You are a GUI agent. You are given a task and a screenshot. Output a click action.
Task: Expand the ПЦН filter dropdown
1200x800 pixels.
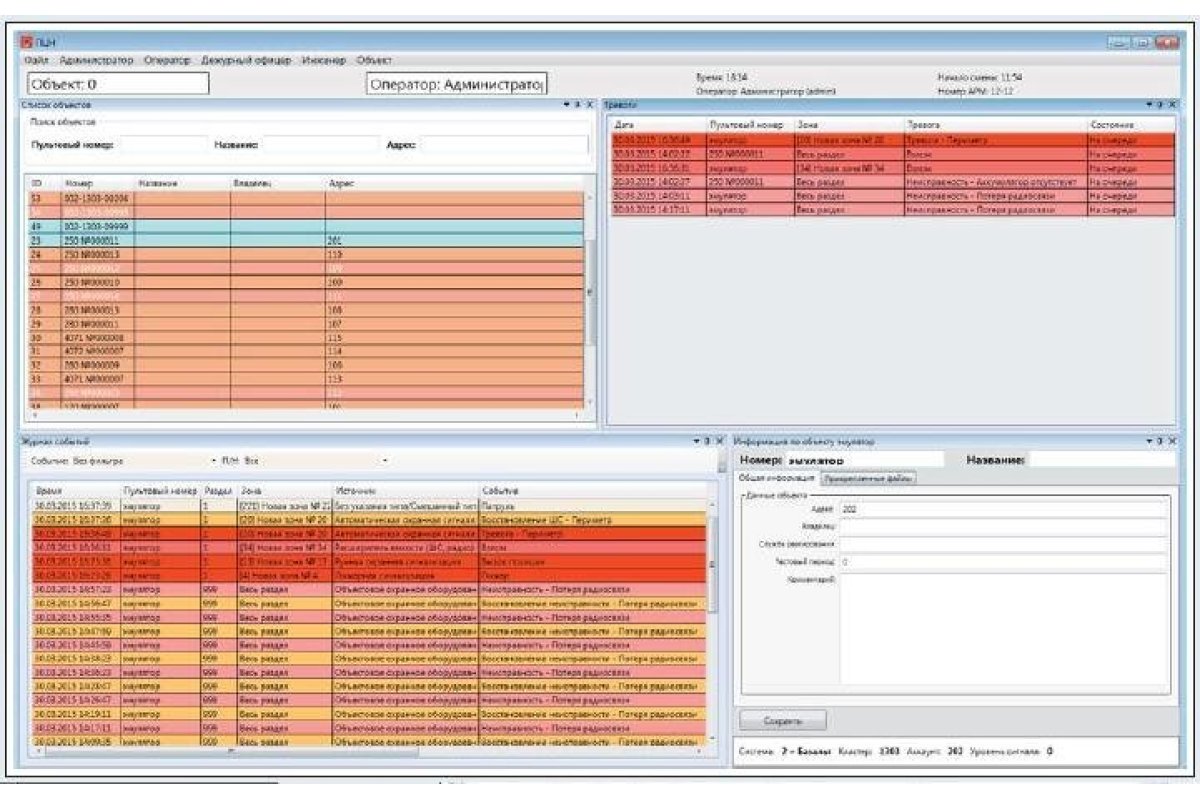point(316,461)
